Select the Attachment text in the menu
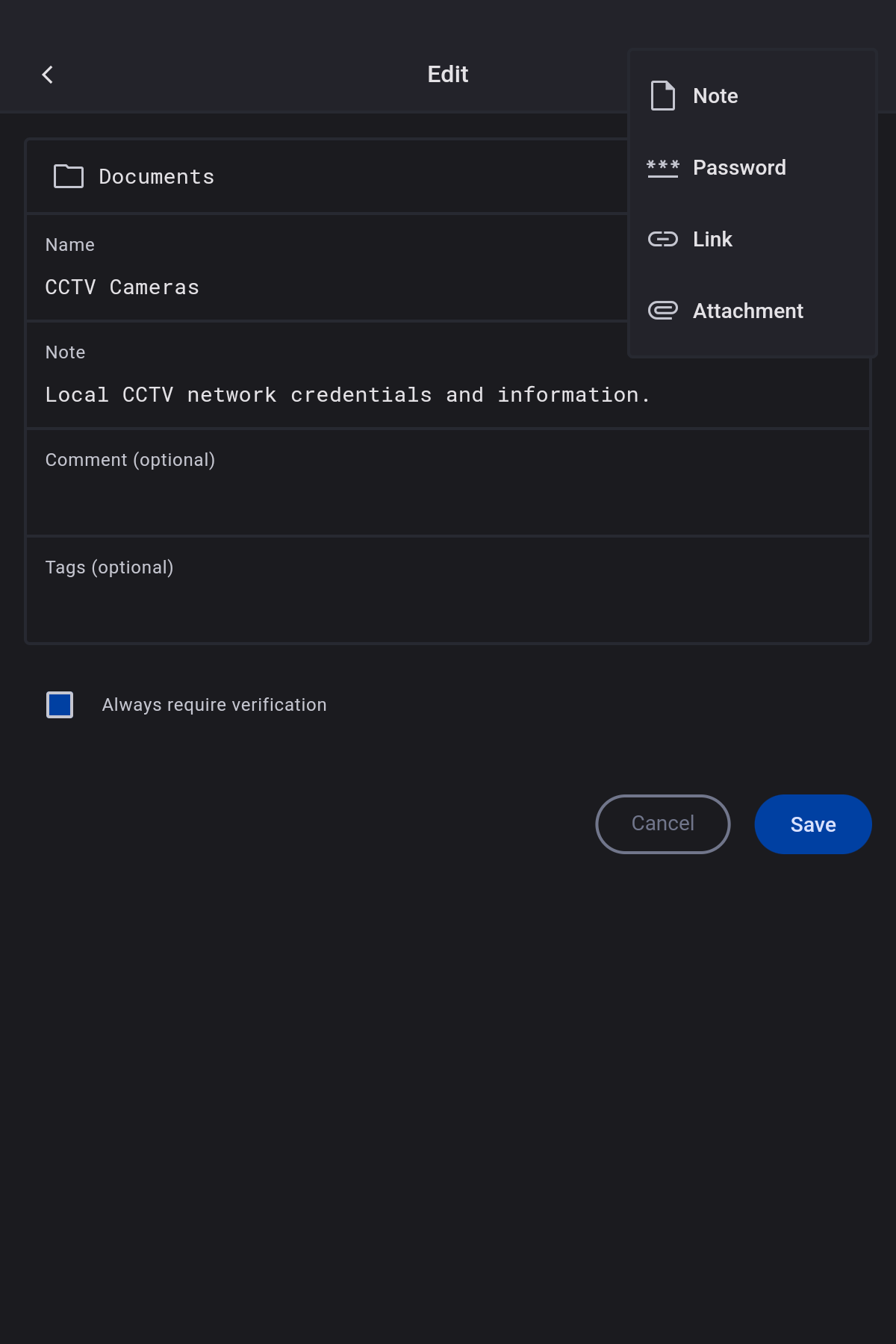This screenshot has width=896, height=1344. point(748,311)
